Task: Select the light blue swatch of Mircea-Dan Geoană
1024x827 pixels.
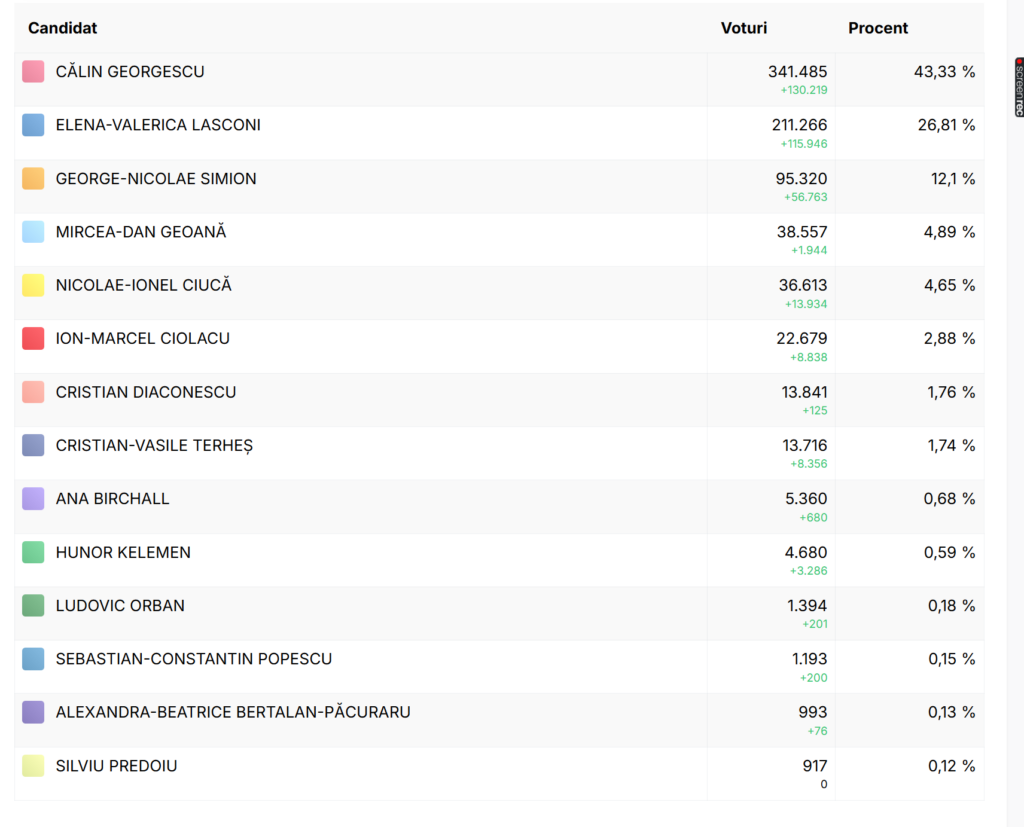Action: coord(33,232)
